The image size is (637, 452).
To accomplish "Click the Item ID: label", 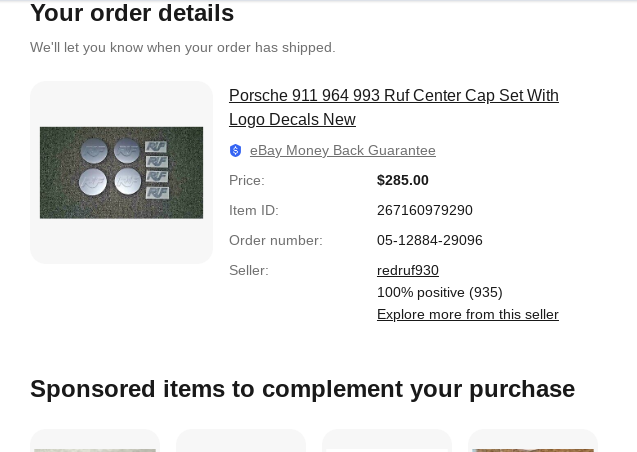I will [253, 210].
